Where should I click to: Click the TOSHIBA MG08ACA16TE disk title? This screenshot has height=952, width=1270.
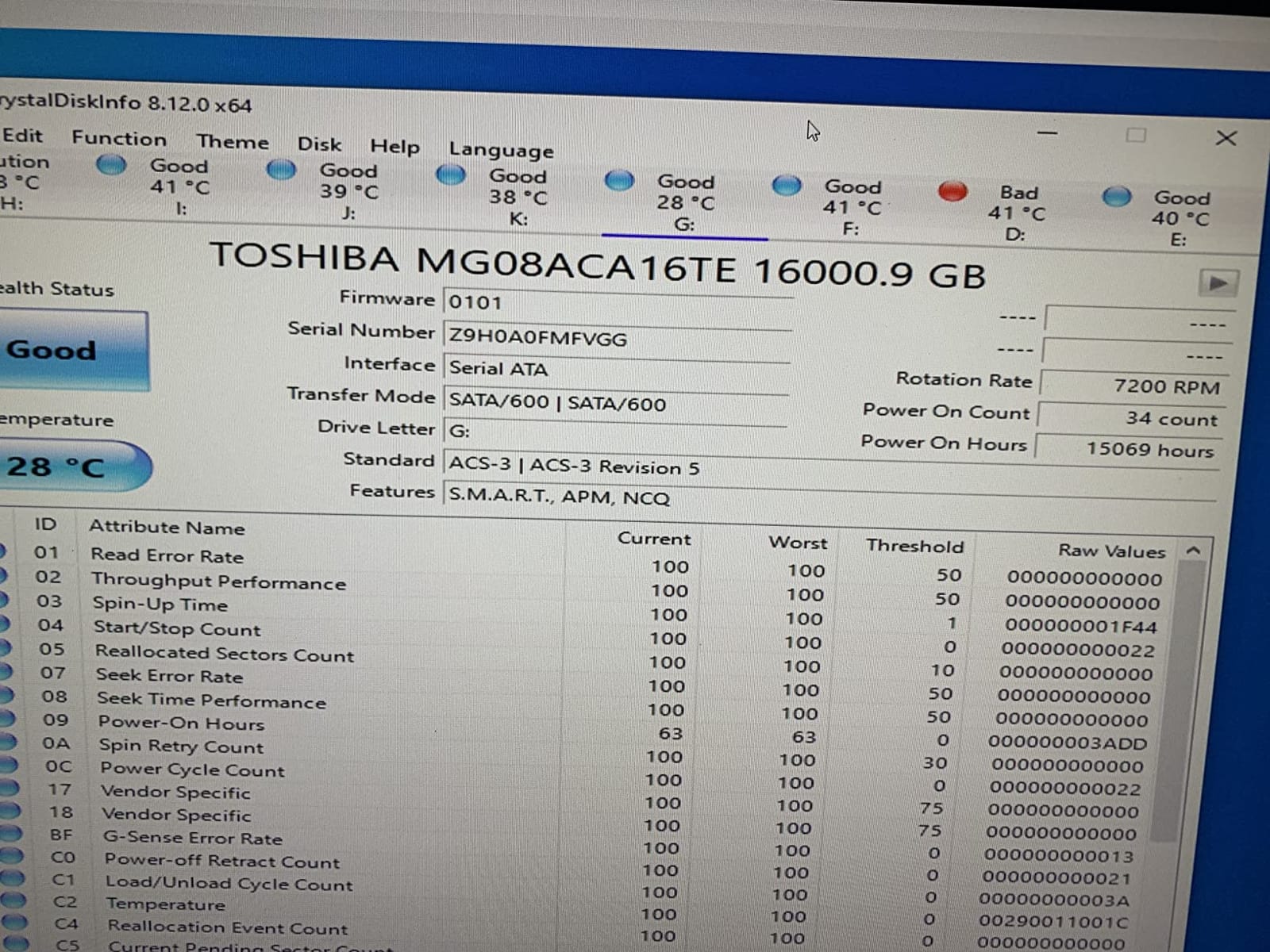tap(598, 266)
